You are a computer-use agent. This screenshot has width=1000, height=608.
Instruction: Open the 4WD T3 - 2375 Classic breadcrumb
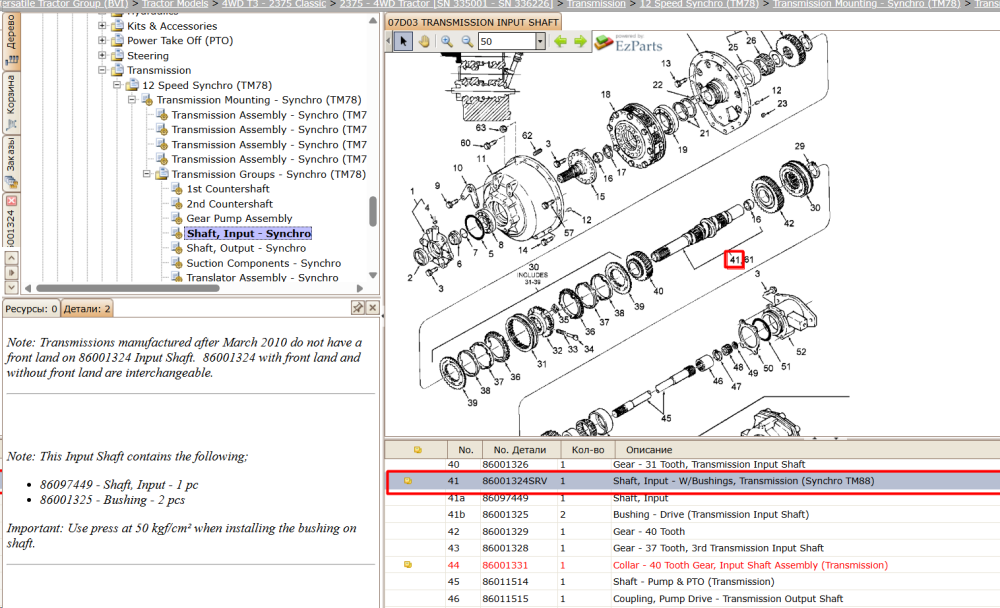tap(274, 4)
